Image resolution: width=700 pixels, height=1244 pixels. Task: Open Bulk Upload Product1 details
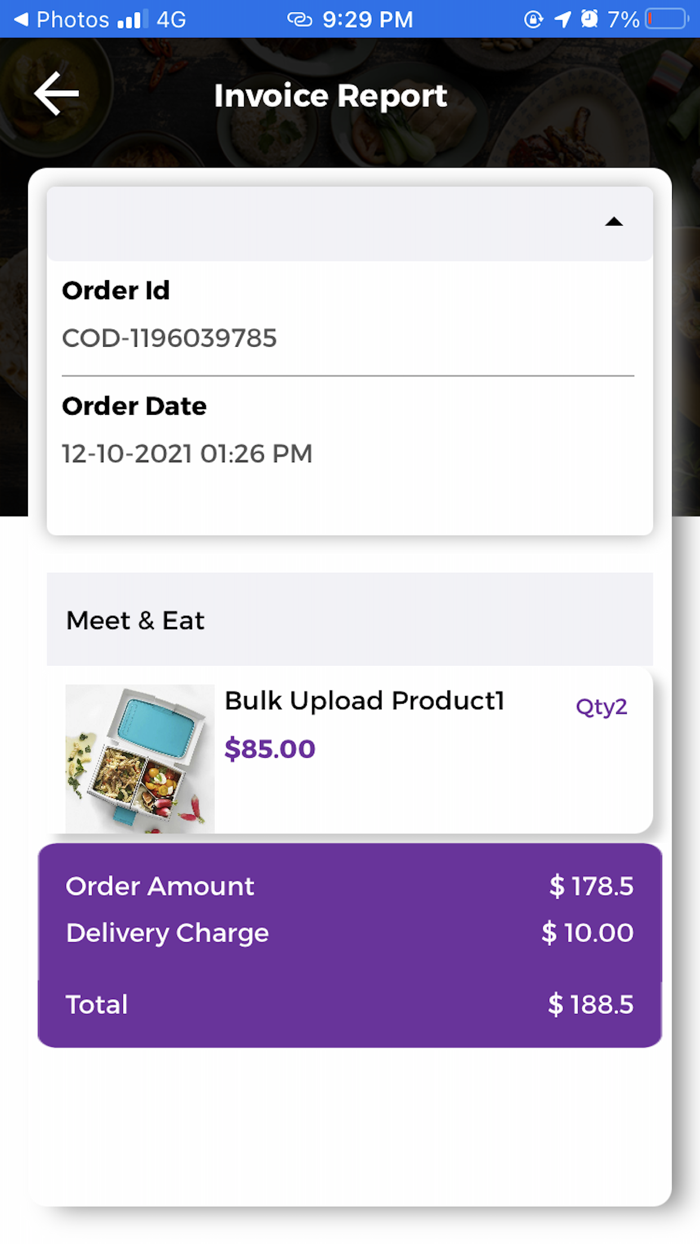point(364,701)
